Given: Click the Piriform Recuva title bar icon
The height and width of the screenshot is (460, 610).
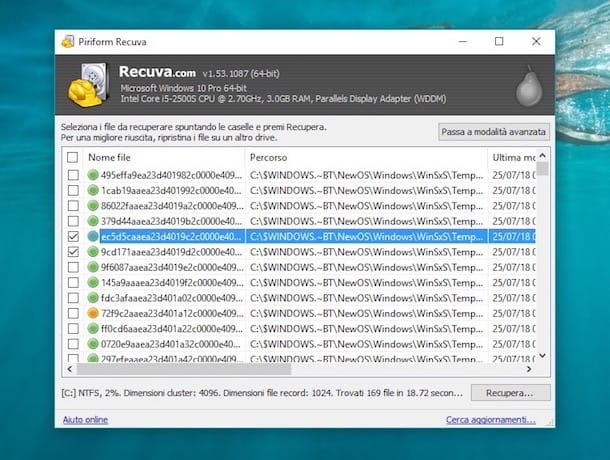Looking at the screenshot, I should point(68,42).
